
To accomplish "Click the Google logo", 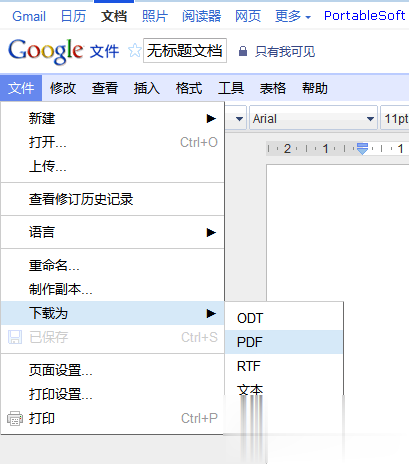I will point(45,51).
